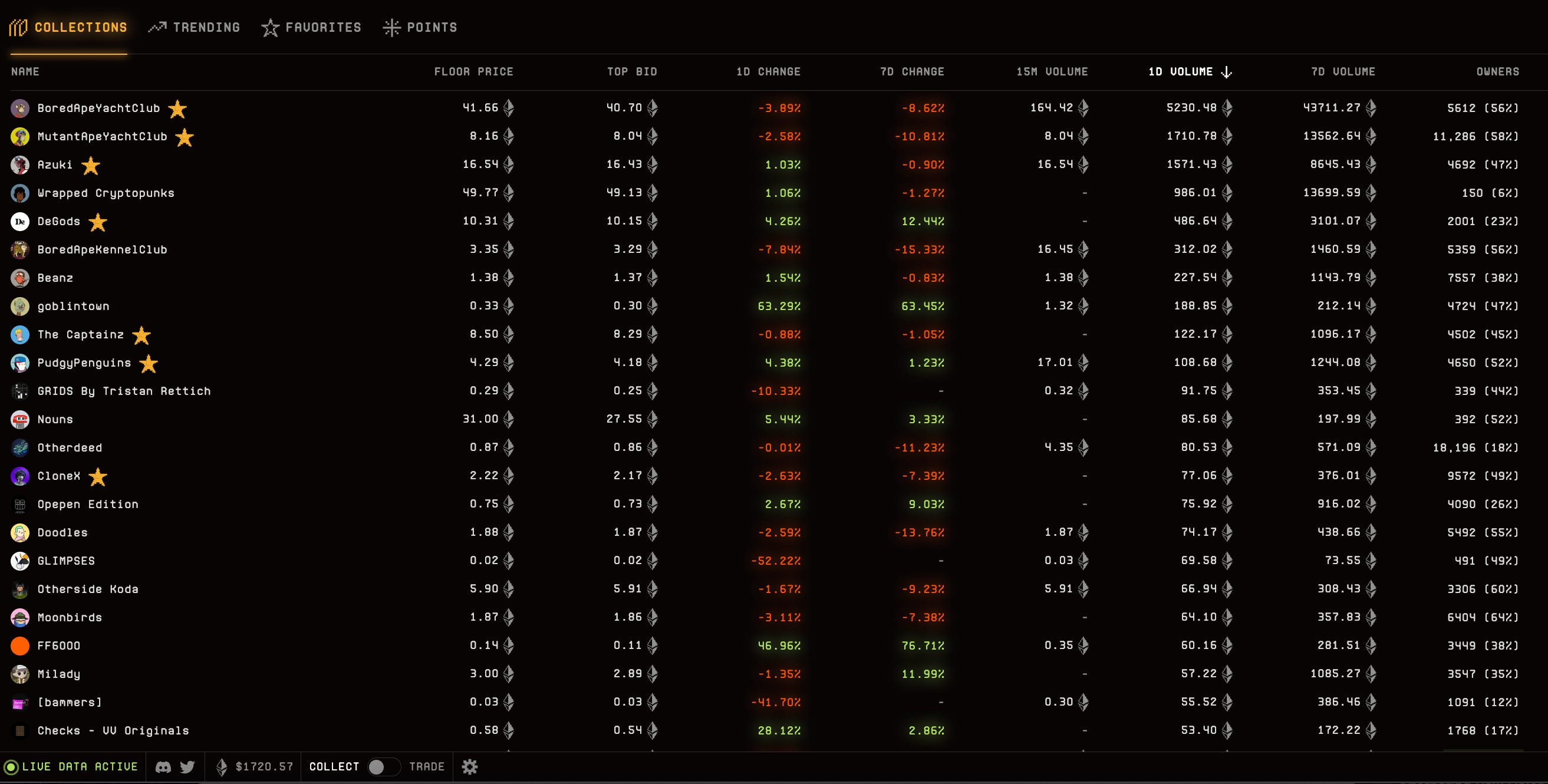Image resolution: width=1548 pixels, height=784 pixels.
Task: Click Live Data Active status indicator
Action: [x=71, y=767]
